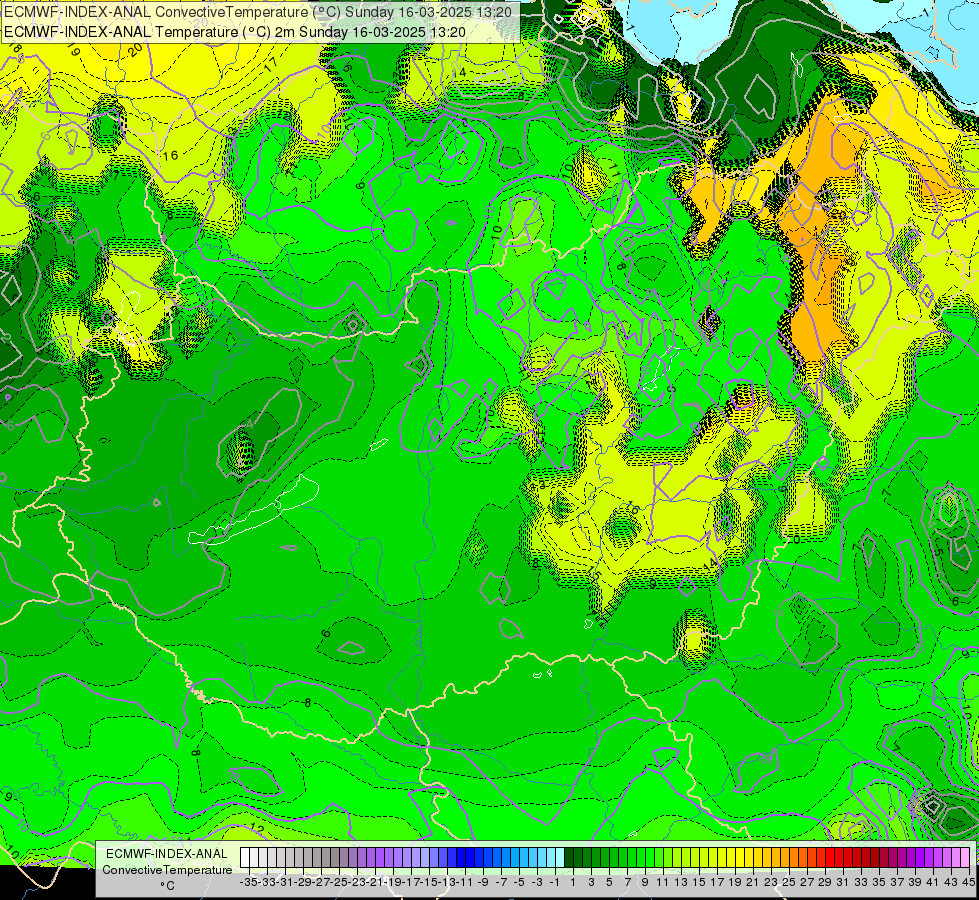Pick the dark green legend swatch above 1
Image resolution: width=979 pixels, height=900 pixels.
(x=569, y=857)
